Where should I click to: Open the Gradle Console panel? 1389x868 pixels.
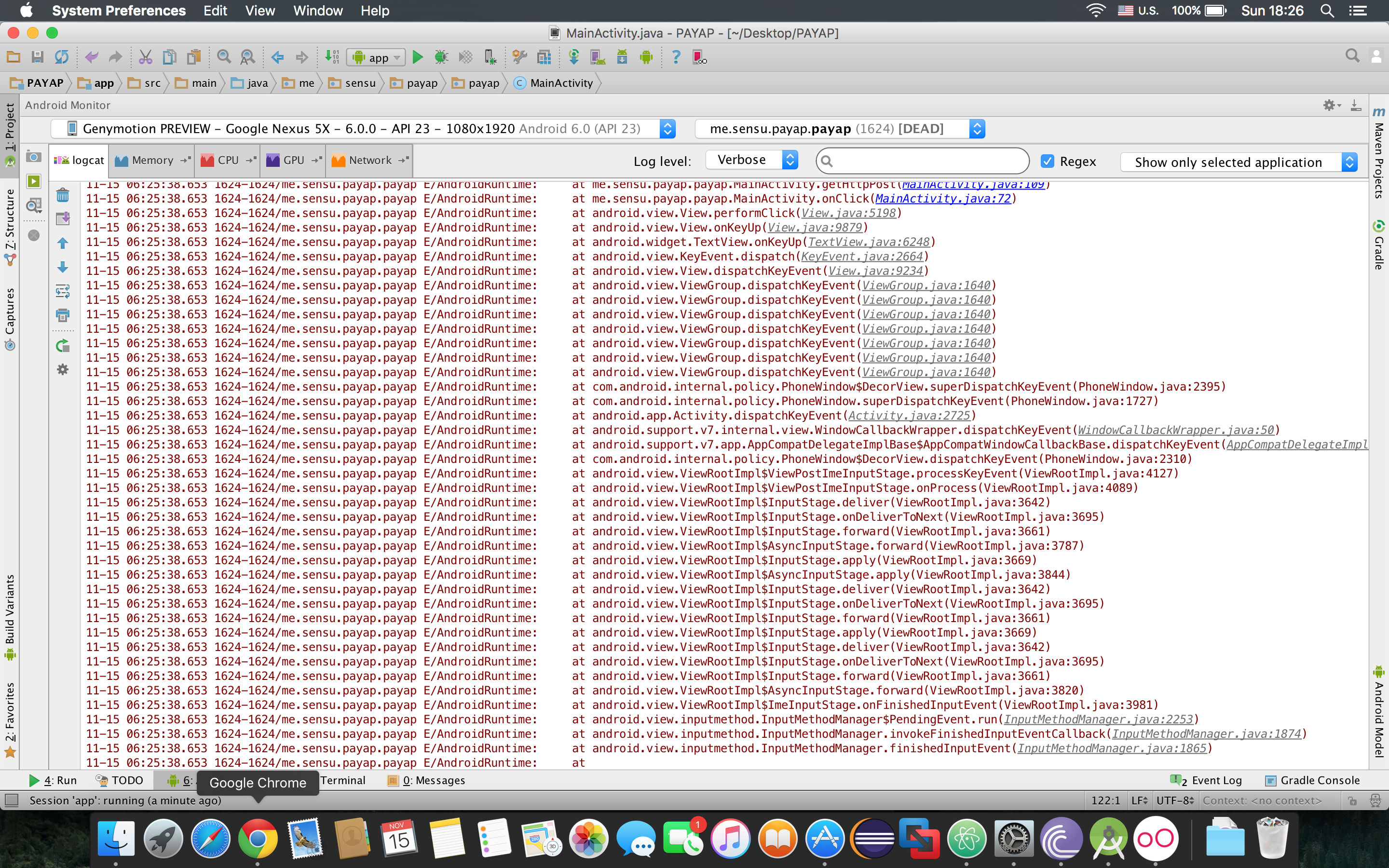(1313, 780)
